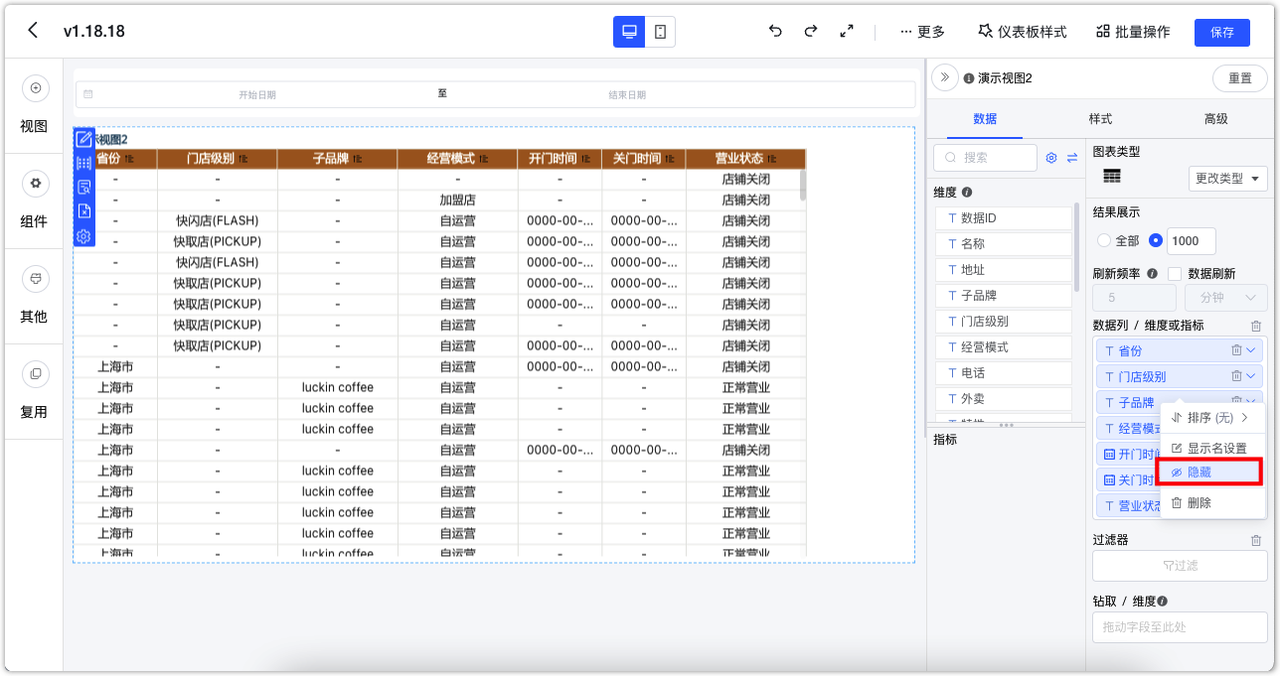Click the 搜索 field in the data panel

click(985, 158)
